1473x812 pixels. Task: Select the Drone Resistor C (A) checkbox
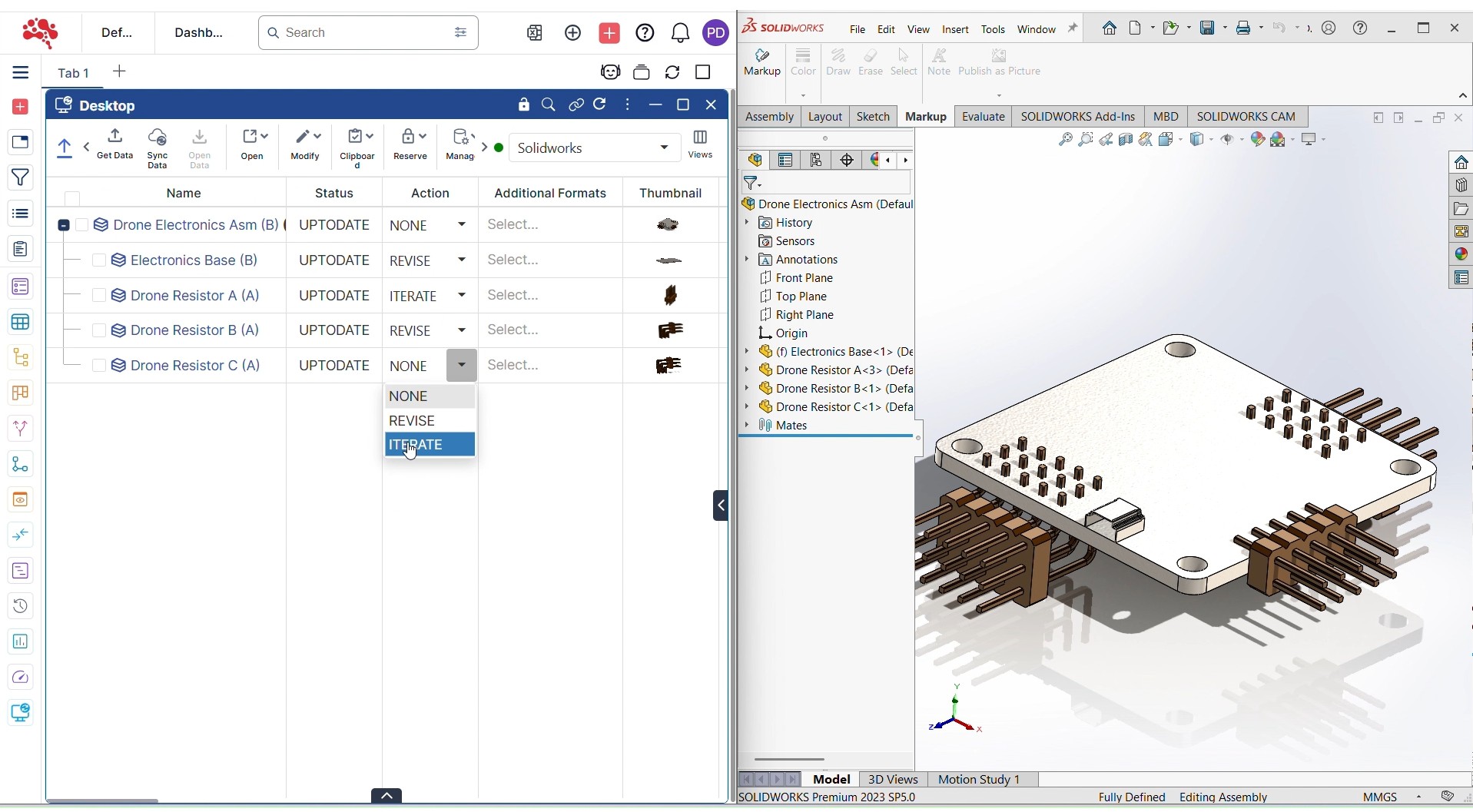point(99,366)
